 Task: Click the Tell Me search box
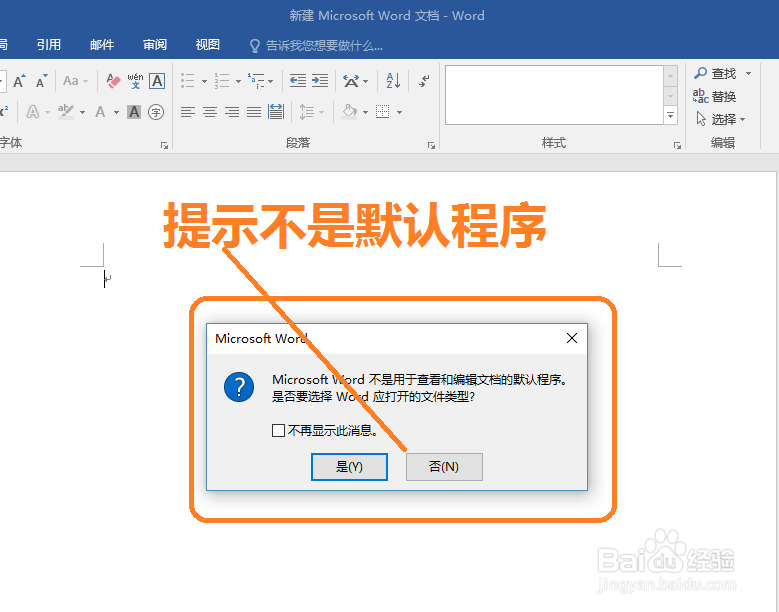(x=316, y=46)
